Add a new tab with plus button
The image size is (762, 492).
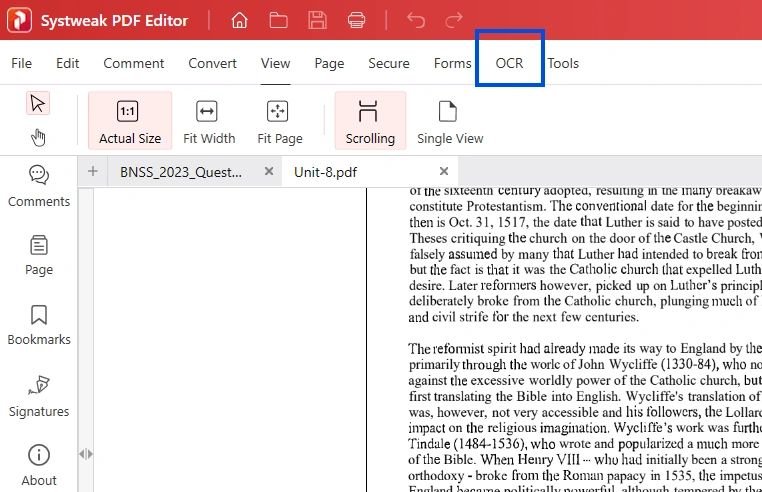click(93, 171)
